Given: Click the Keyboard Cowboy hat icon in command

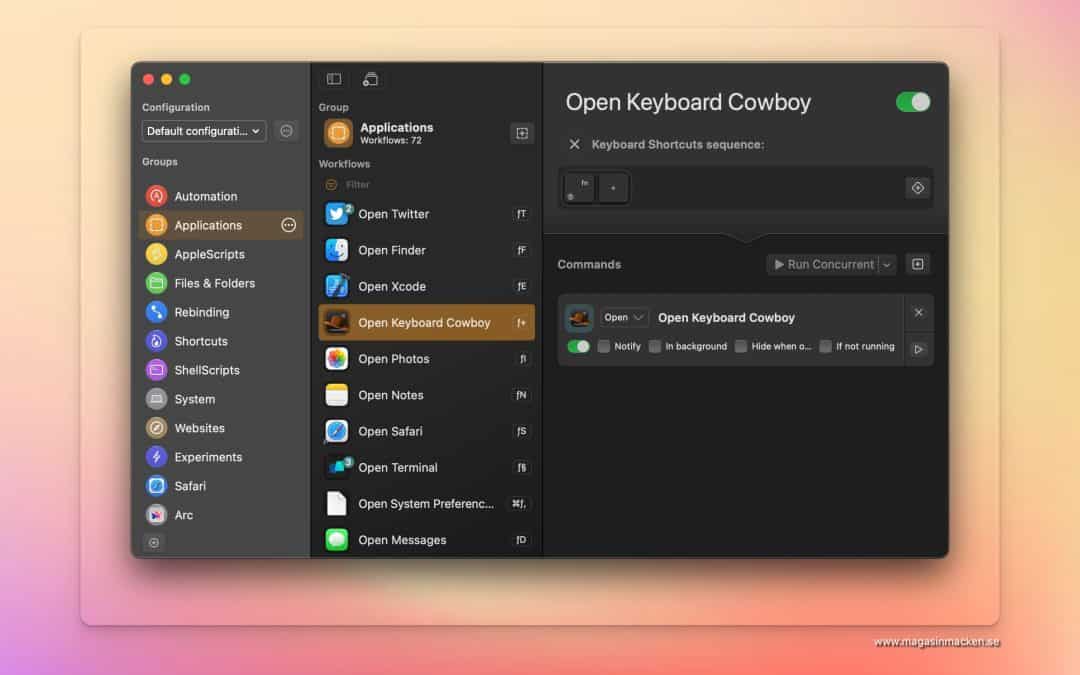Looking at the screenshot, I should point(579,318).
